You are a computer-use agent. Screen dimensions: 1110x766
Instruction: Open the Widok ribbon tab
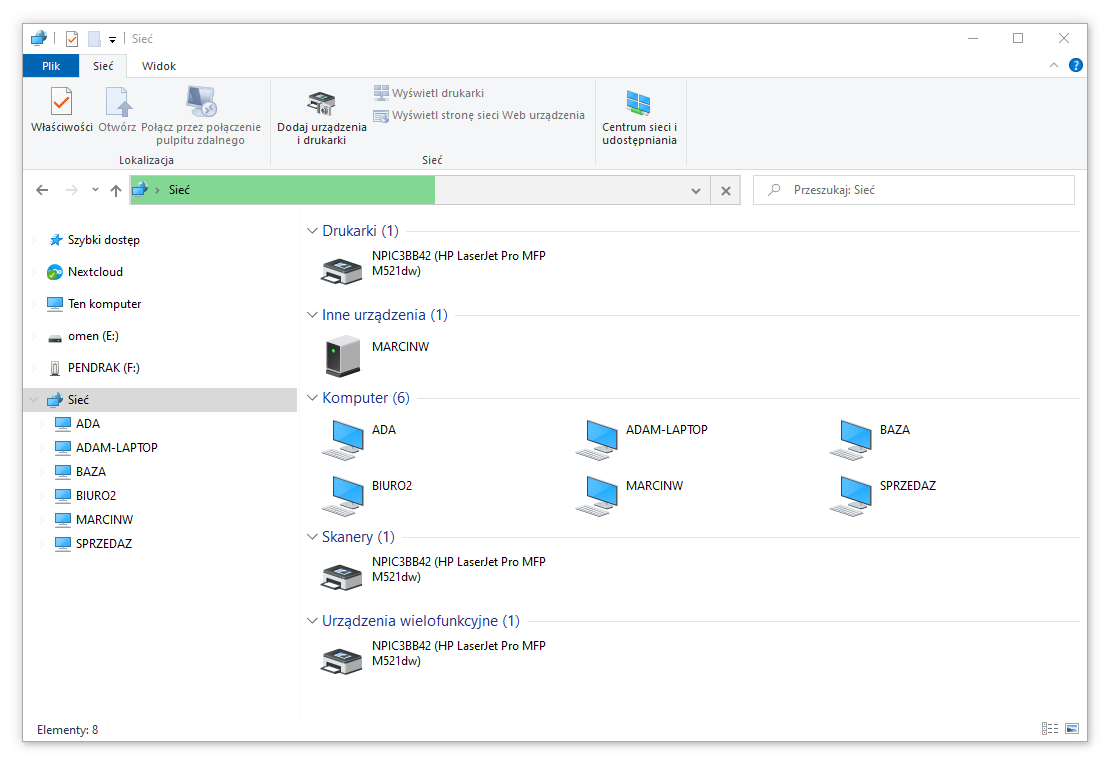(x=159, y=66)
